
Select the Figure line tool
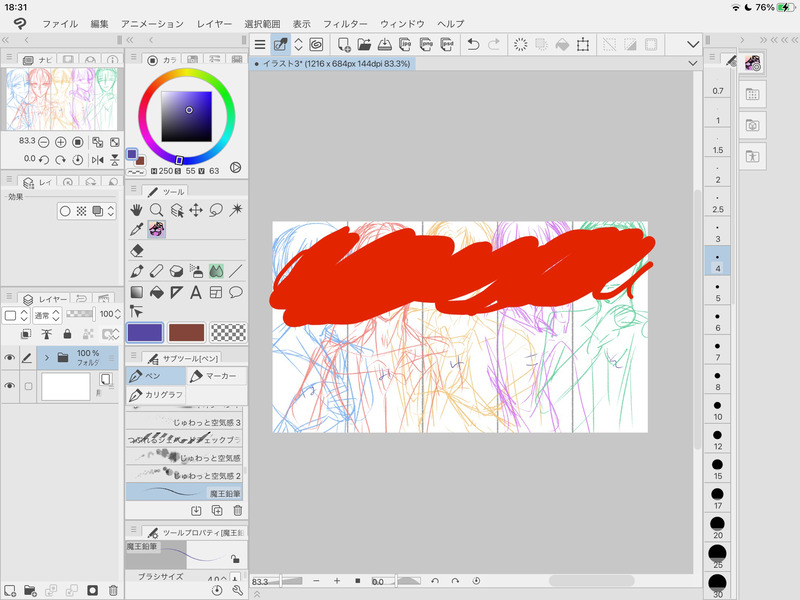point(235,271)
